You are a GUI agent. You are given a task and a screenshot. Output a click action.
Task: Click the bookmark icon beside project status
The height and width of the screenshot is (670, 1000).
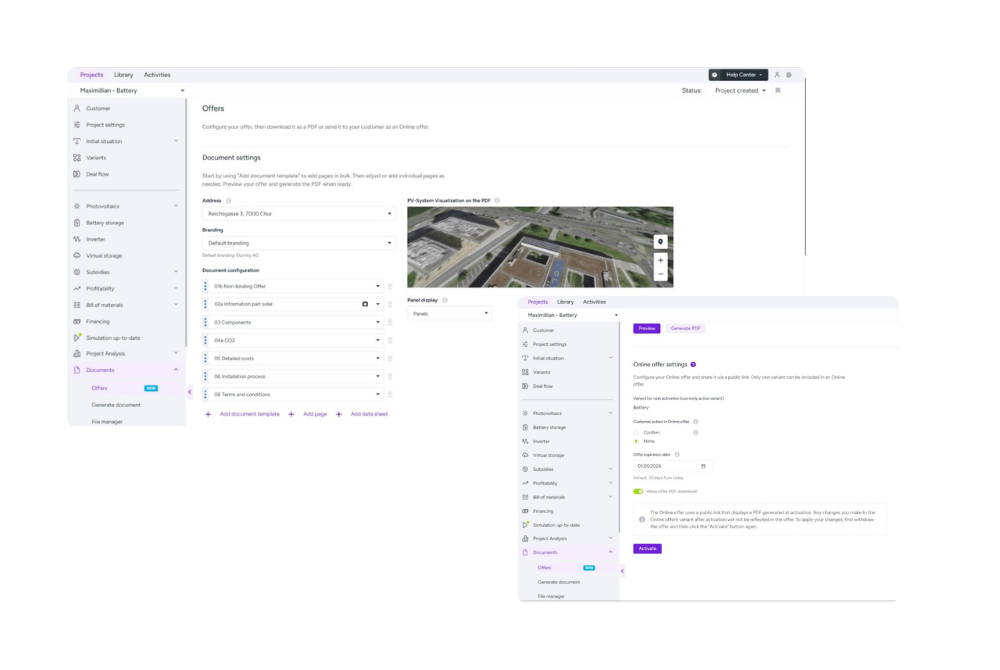777,91
